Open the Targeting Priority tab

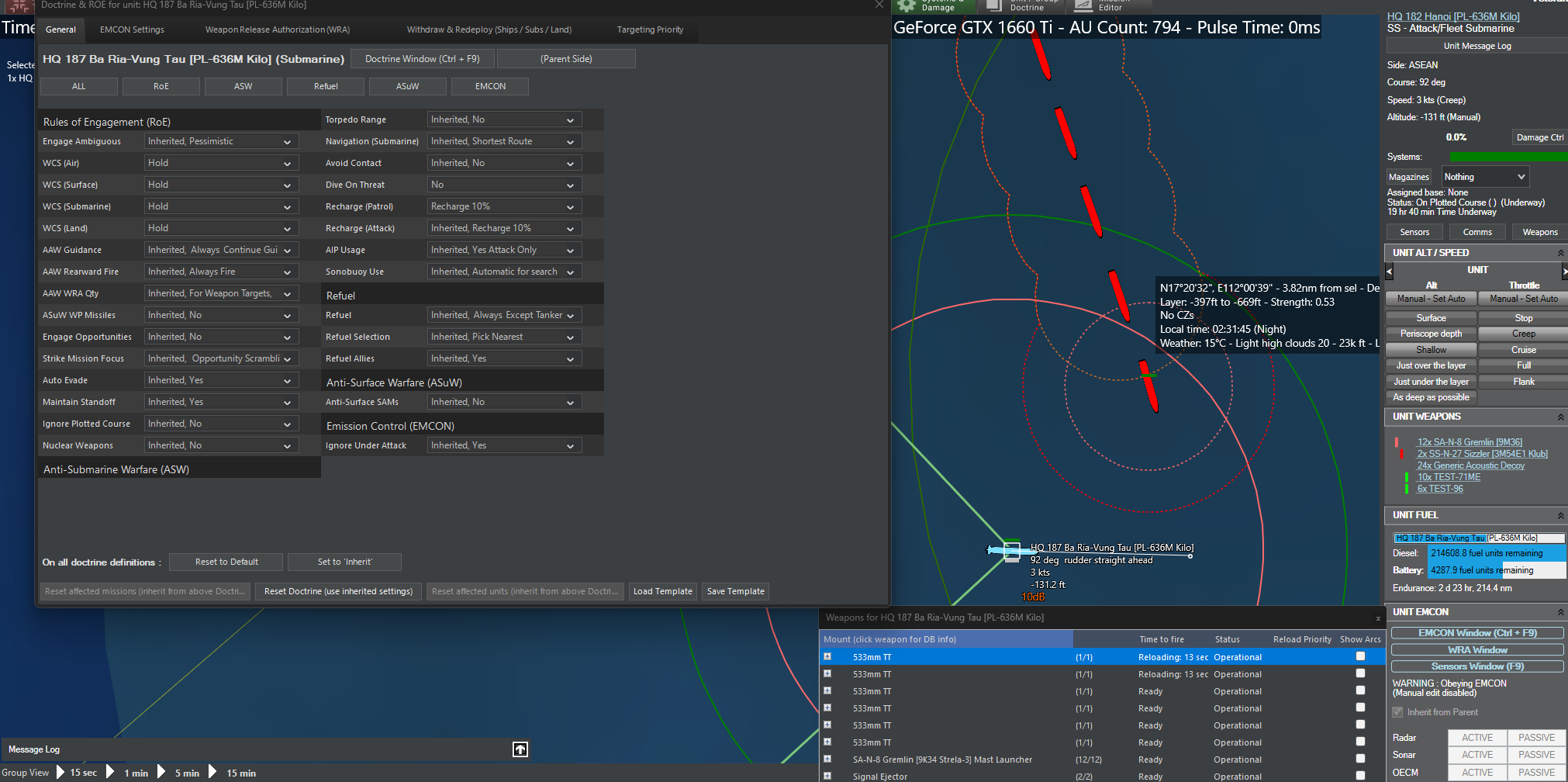coord(650,29)
